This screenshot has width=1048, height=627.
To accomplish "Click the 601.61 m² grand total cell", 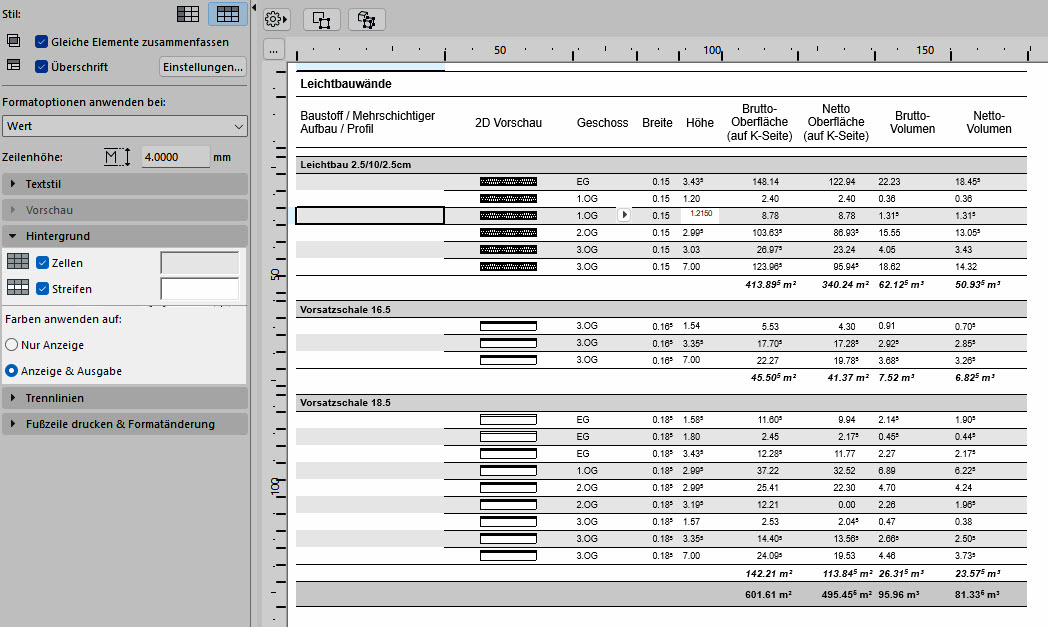I will coord(769,595).
